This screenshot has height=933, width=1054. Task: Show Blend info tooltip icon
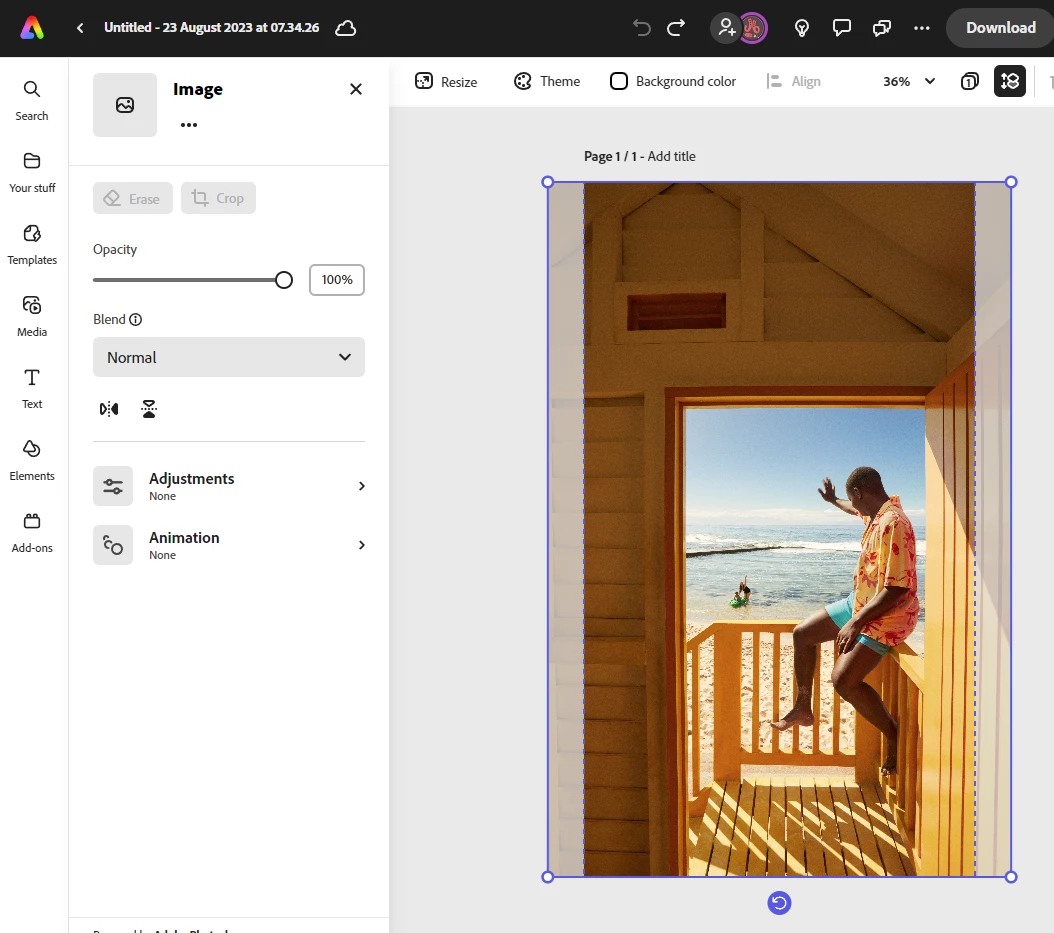tap(136, 319)
